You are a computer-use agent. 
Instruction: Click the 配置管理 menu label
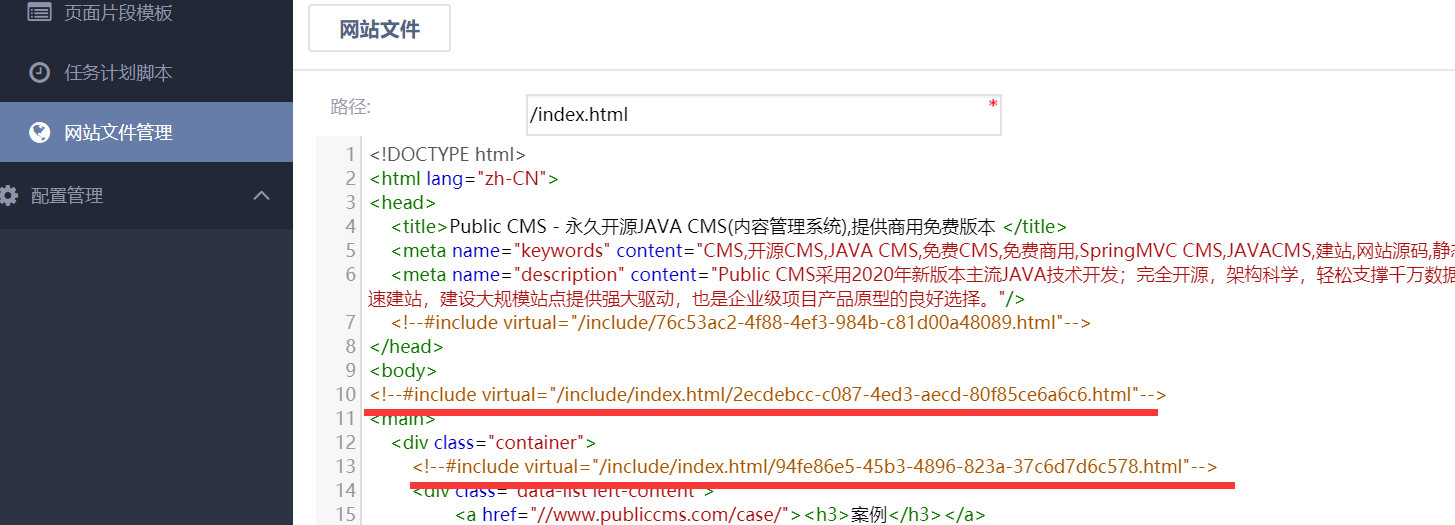[x=67, y=196]
